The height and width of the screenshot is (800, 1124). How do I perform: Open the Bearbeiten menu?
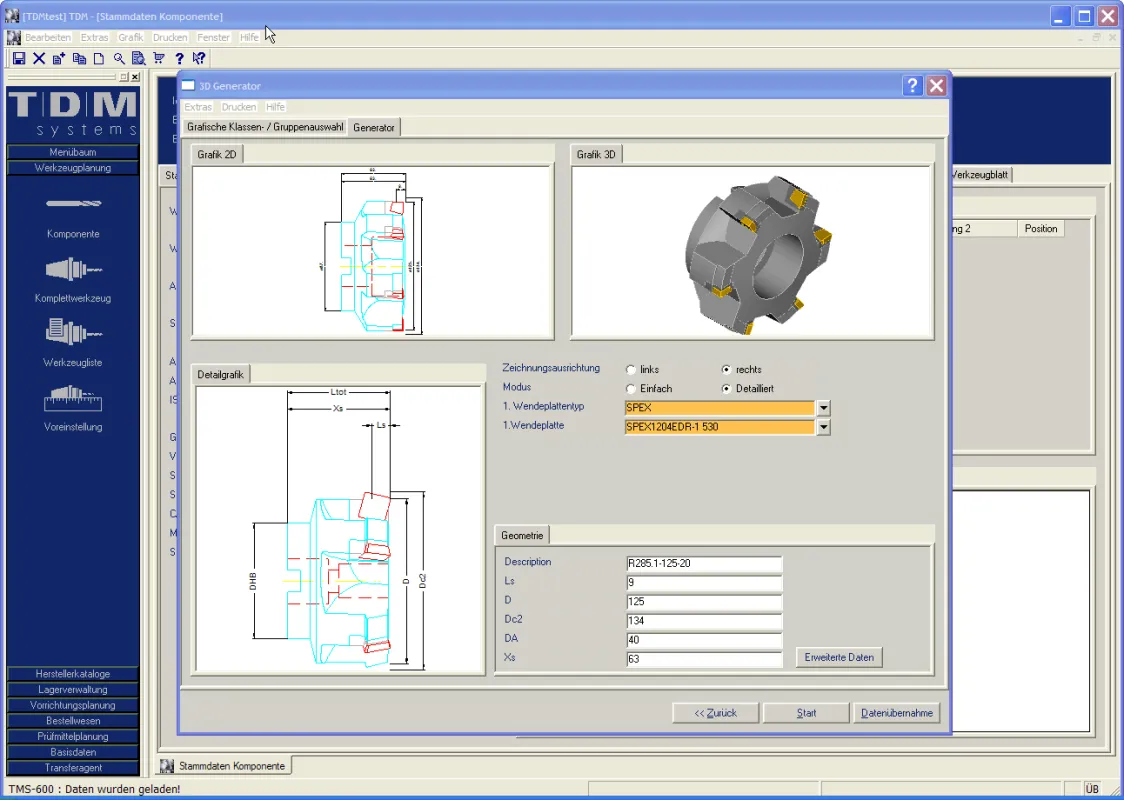pos(48,37)
